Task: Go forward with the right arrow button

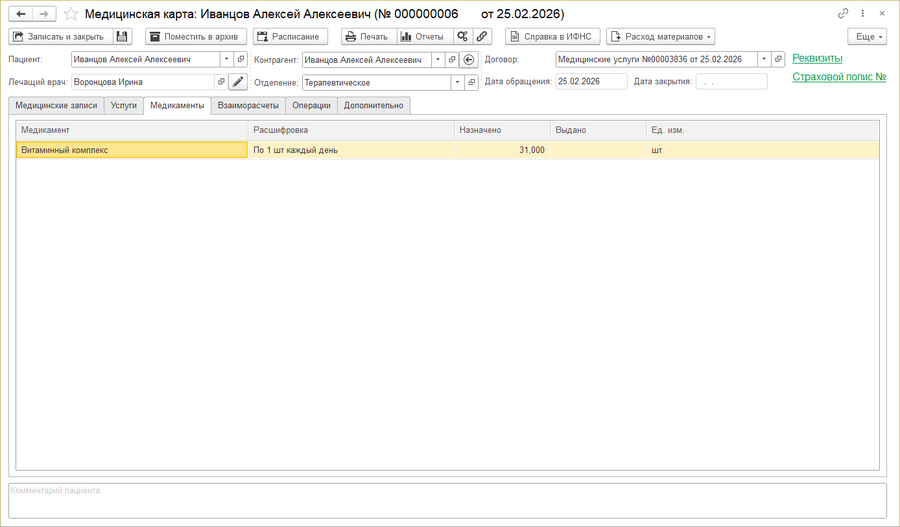Action: (x=44, y=14)
